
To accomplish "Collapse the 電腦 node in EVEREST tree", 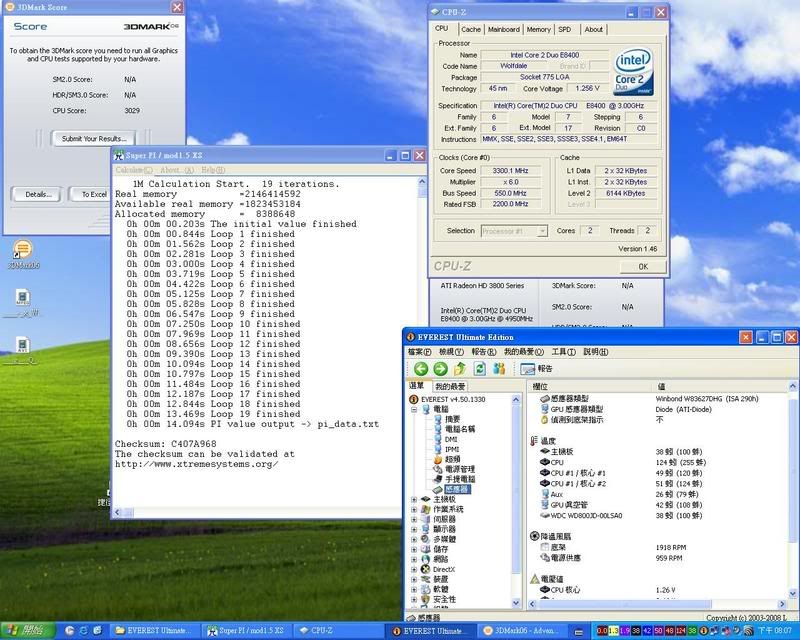I will pyautogui.click(x=414, y=409).
